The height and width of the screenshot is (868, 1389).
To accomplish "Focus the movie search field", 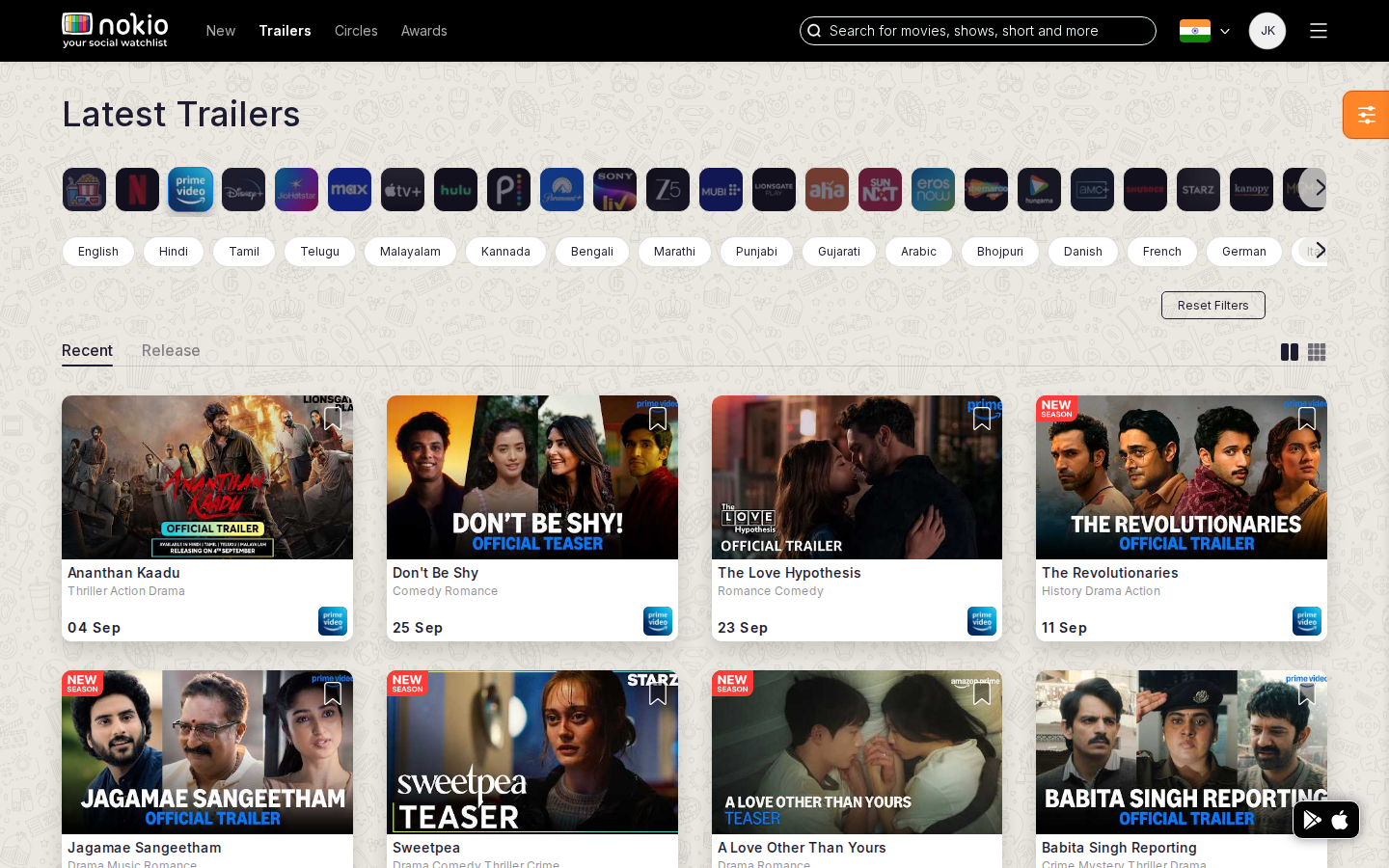I will pyautogui.click(x=978, y=31).
